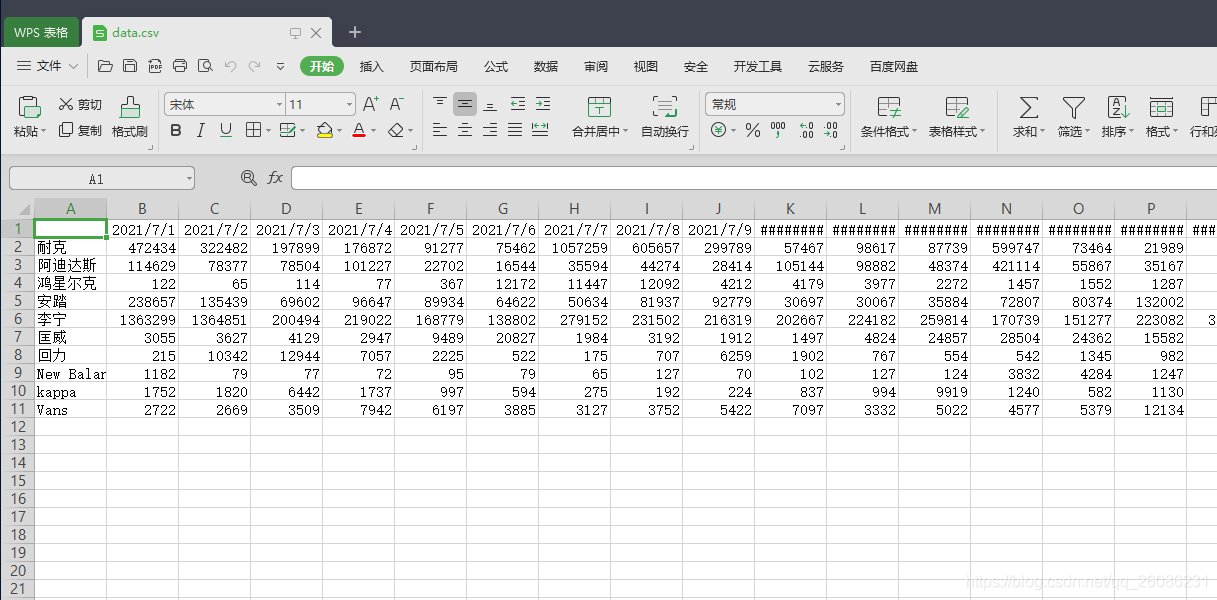Apply the yellow fill color
Viewport: 1217px width, 600px height.
[x=324, y=130]
